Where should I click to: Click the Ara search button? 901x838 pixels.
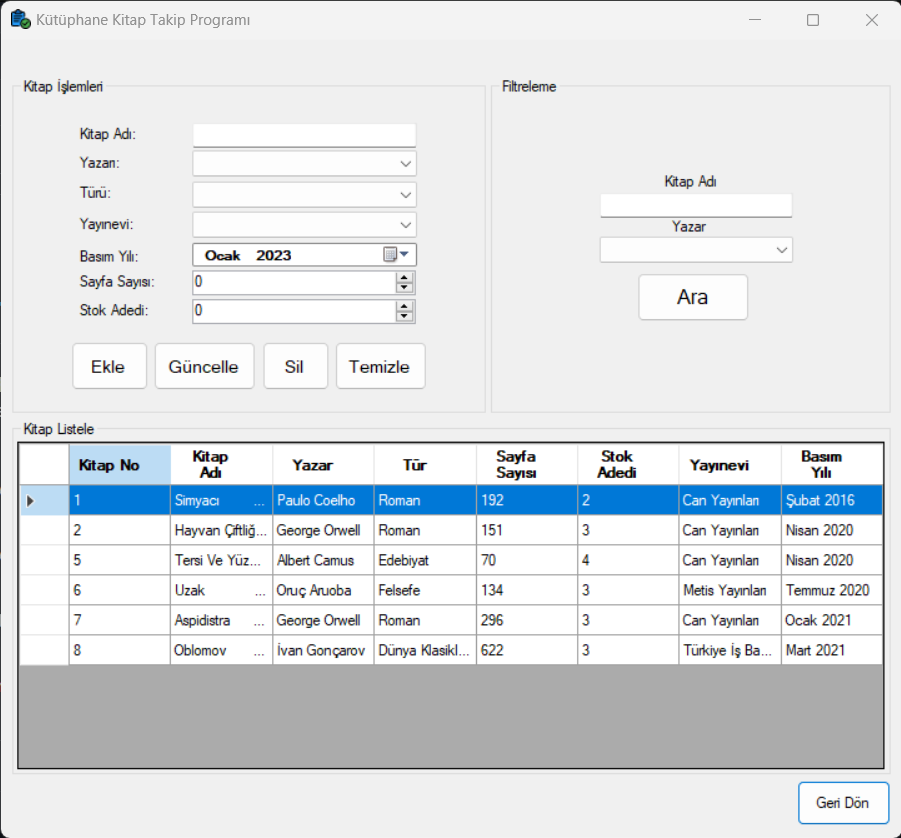coord(693,297)
